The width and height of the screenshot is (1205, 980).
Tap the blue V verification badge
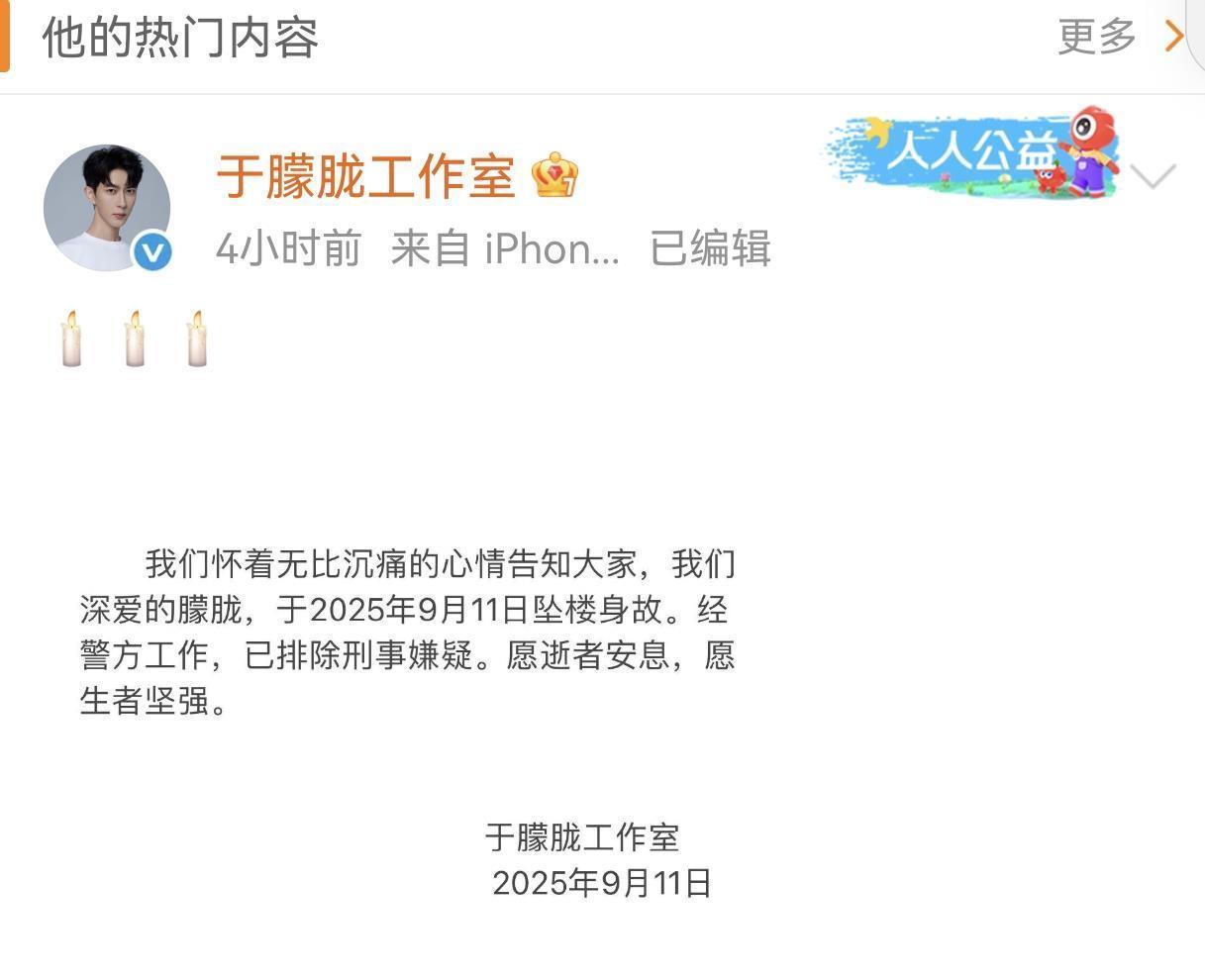(151, 251)
